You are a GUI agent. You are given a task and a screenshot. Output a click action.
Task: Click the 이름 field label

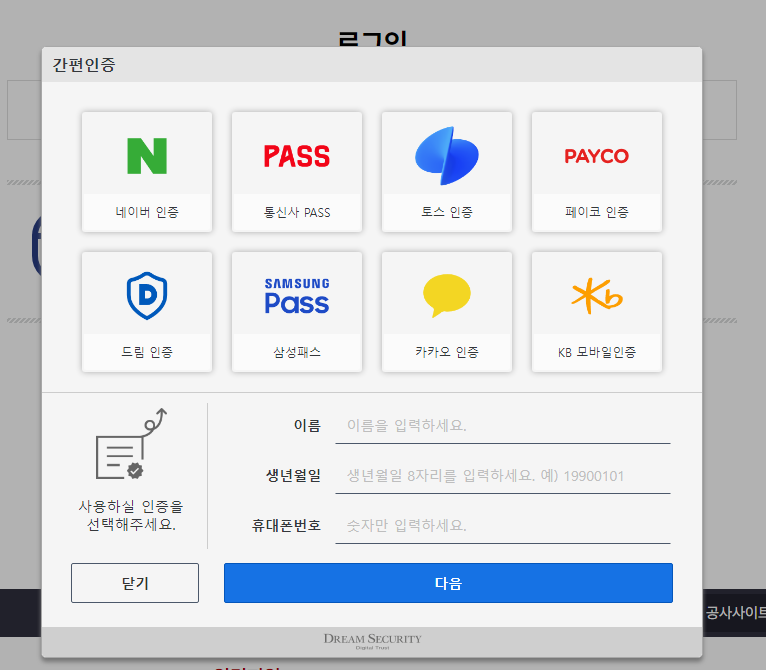click(307, 426)
